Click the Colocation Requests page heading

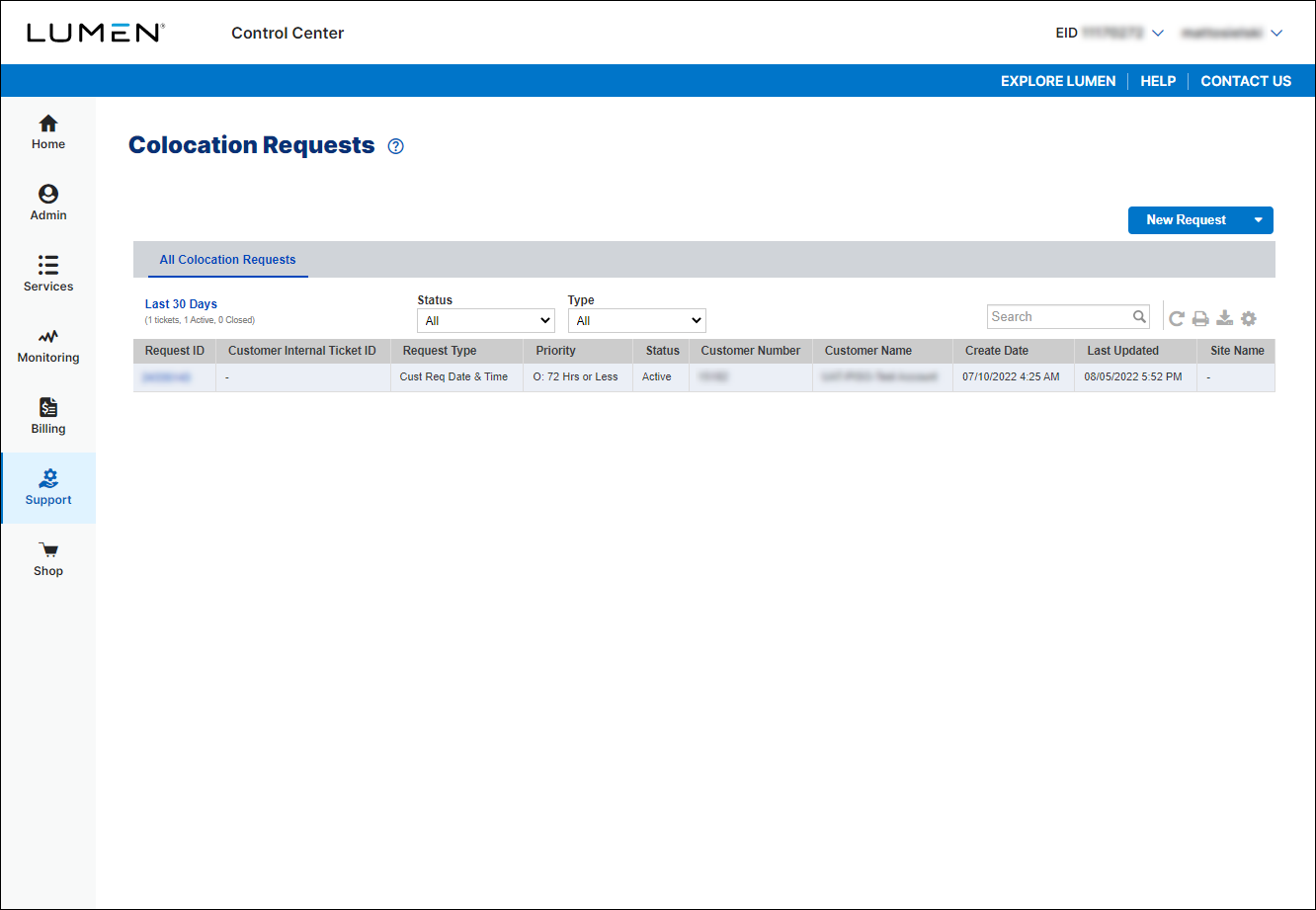click(x=252, y=145)
